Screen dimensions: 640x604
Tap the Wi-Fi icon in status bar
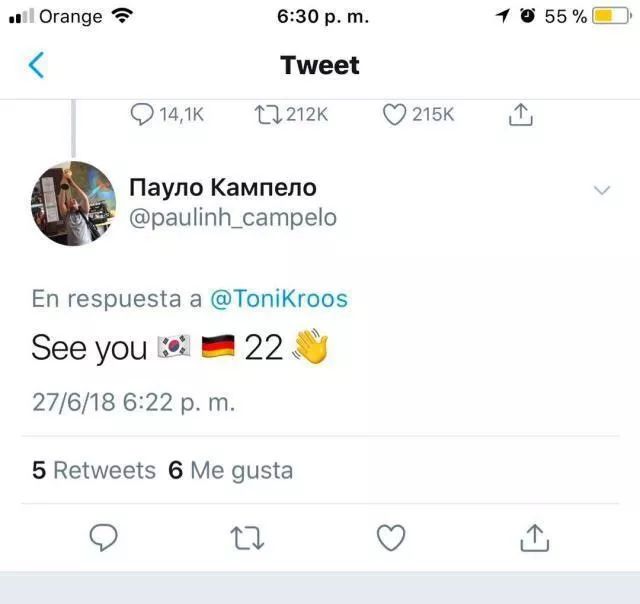tap(122, 16)
